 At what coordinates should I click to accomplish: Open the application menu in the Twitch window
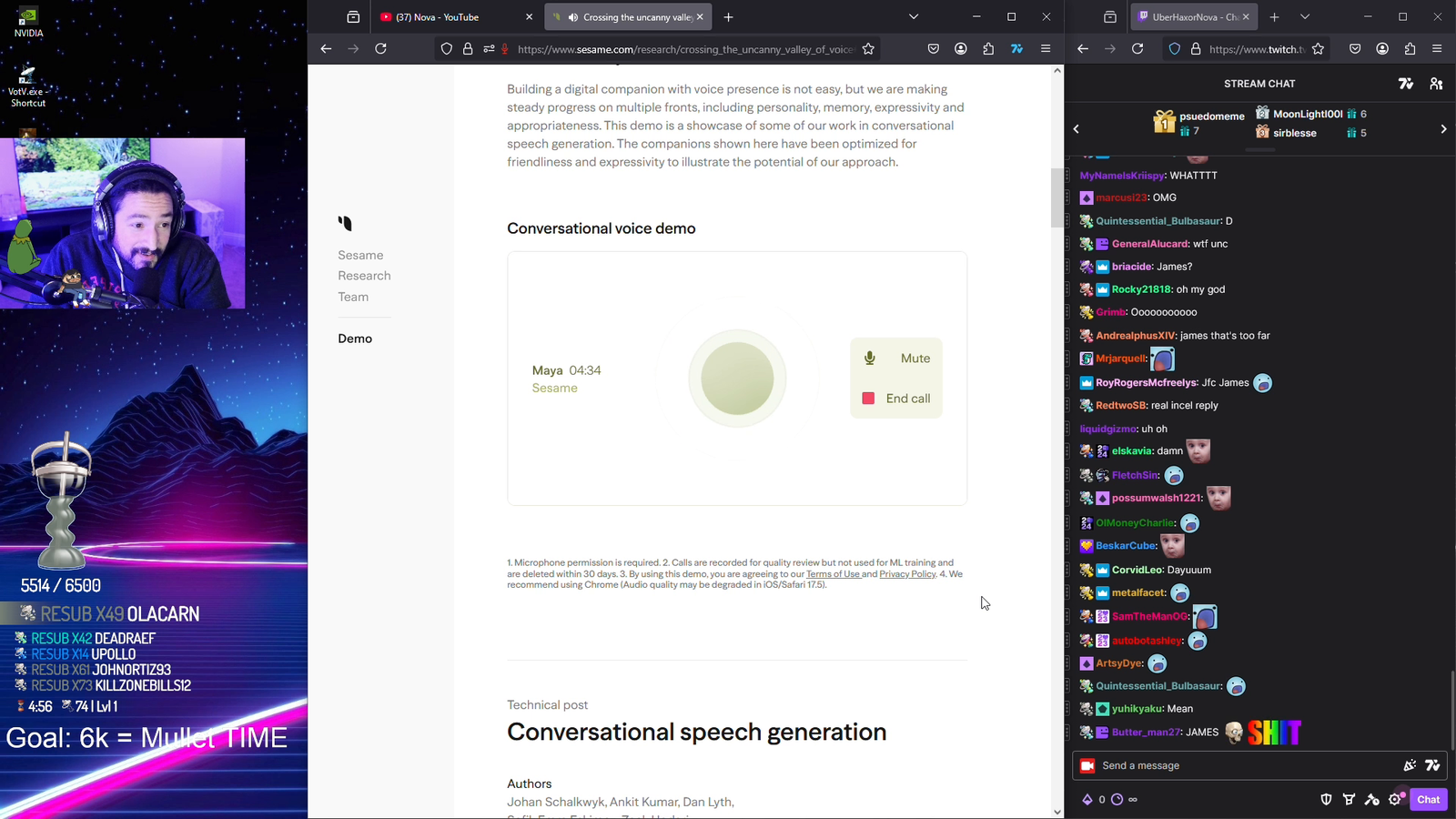point(1437,49)
